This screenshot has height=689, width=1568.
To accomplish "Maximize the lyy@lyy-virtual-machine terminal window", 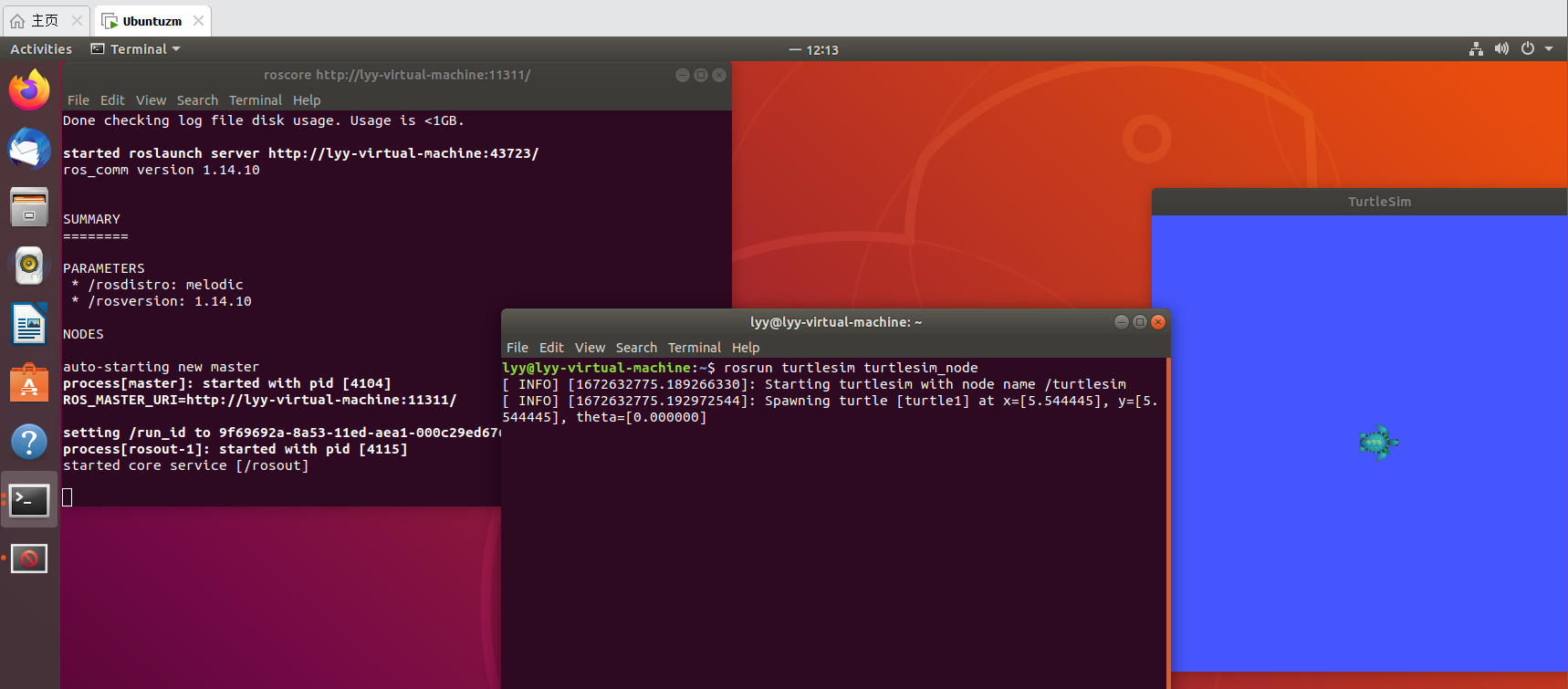I will tap(1140, 322).
